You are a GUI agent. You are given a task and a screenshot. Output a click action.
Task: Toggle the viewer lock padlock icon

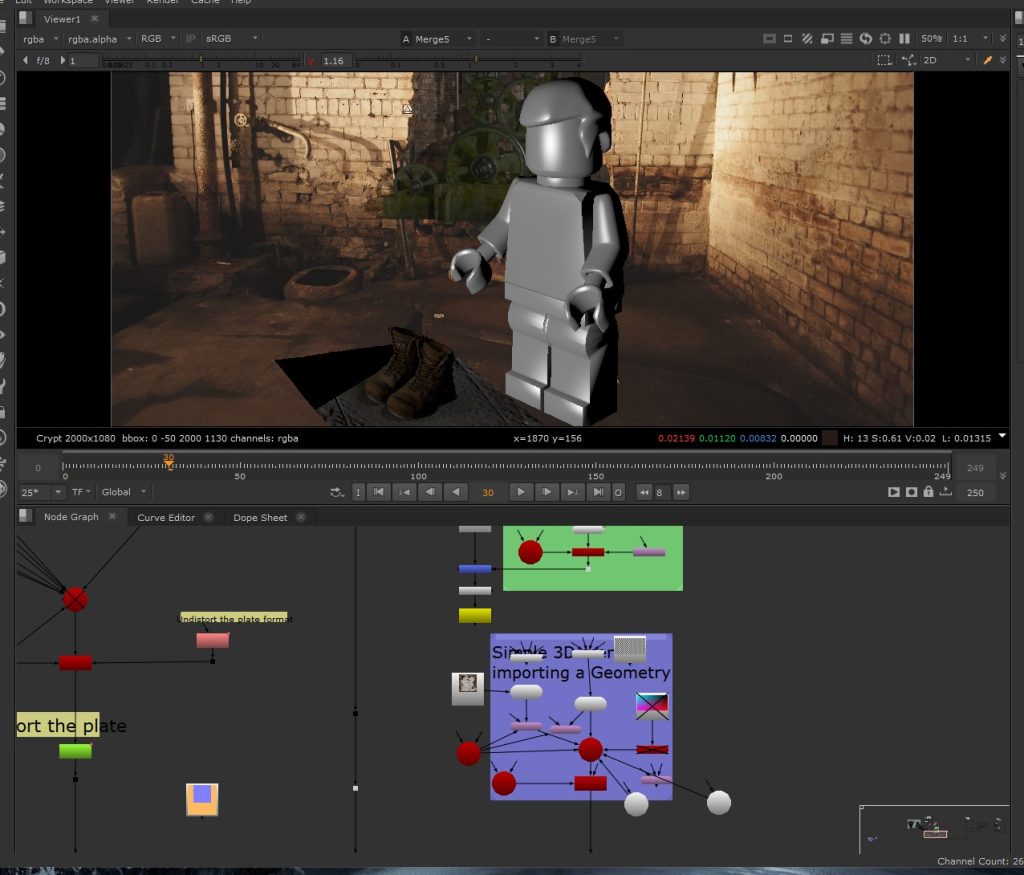pos(928,492)
